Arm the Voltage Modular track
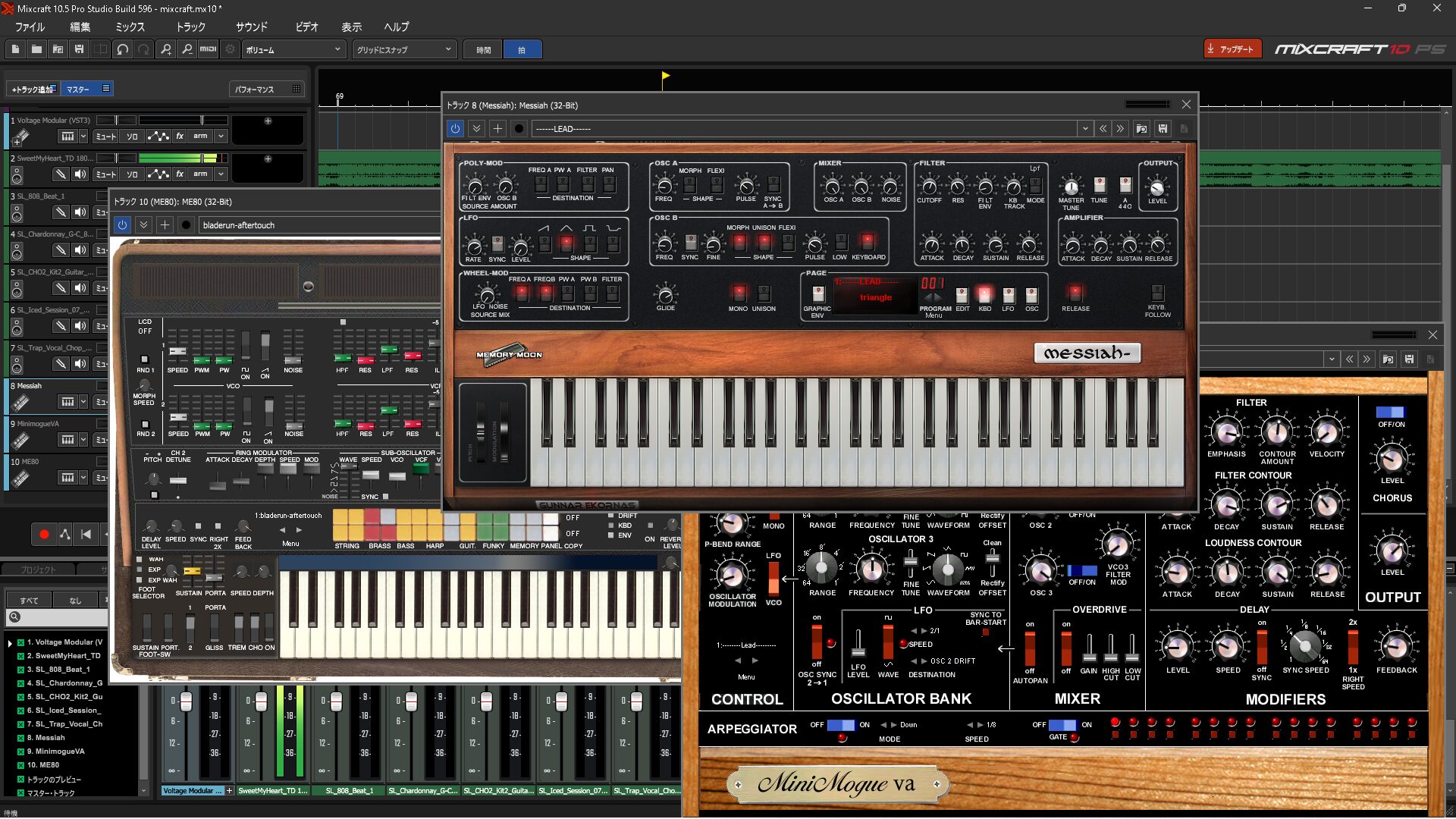Viewport: 1456px width, 819px height. [200, 136]
